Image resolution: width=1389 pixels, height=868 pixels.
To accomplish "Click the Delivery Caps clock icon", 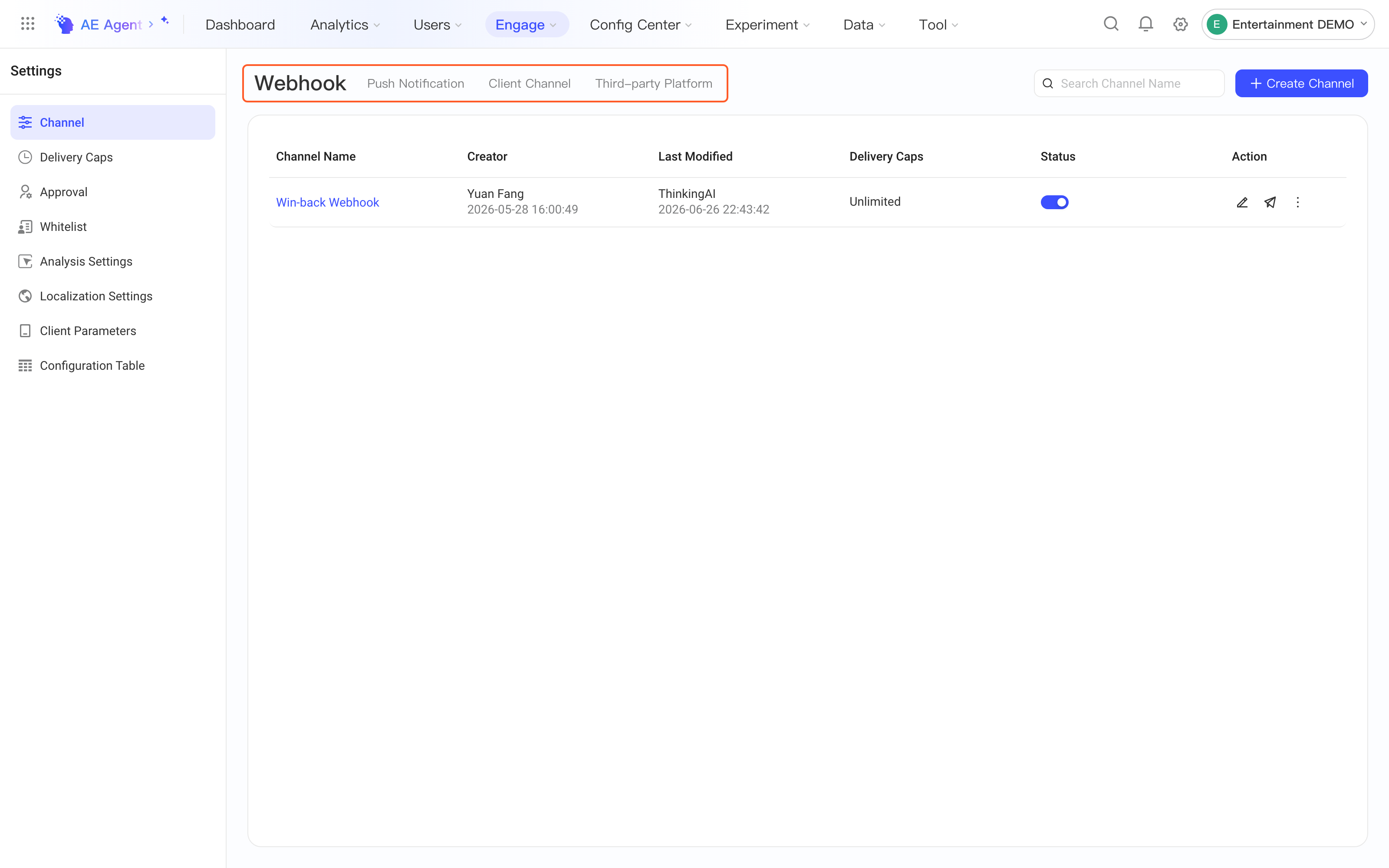I will (x=25, y=157).
